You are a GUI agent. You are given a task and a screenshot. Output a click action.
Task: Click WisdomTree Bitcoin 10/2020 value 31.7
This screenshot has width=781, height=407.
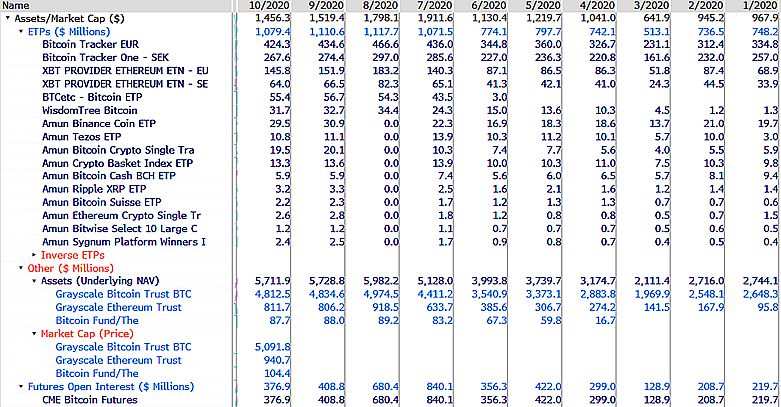279,110
